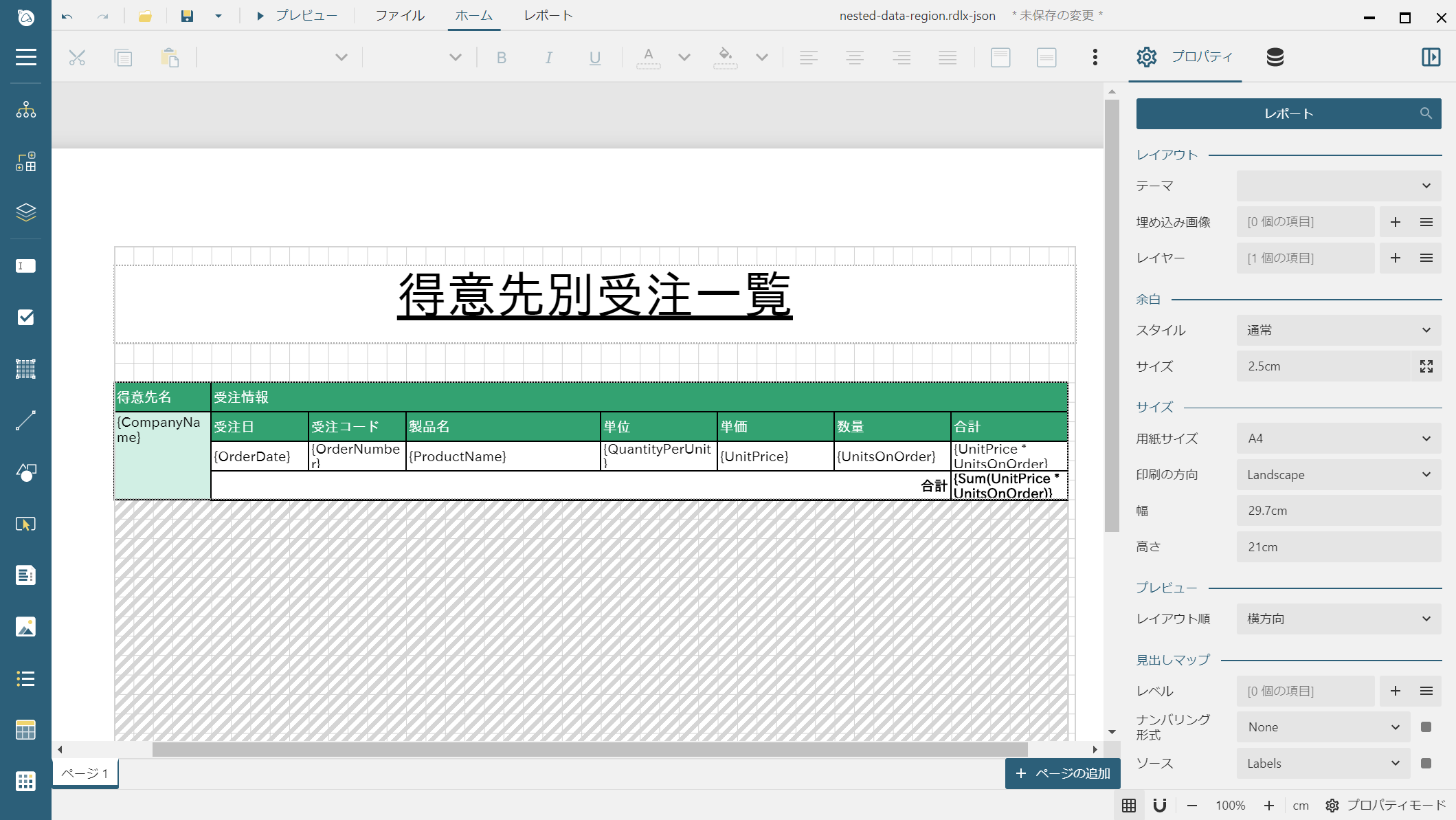Select the List control in toolbox
The image size is (1456, 820).
(25, 678)
